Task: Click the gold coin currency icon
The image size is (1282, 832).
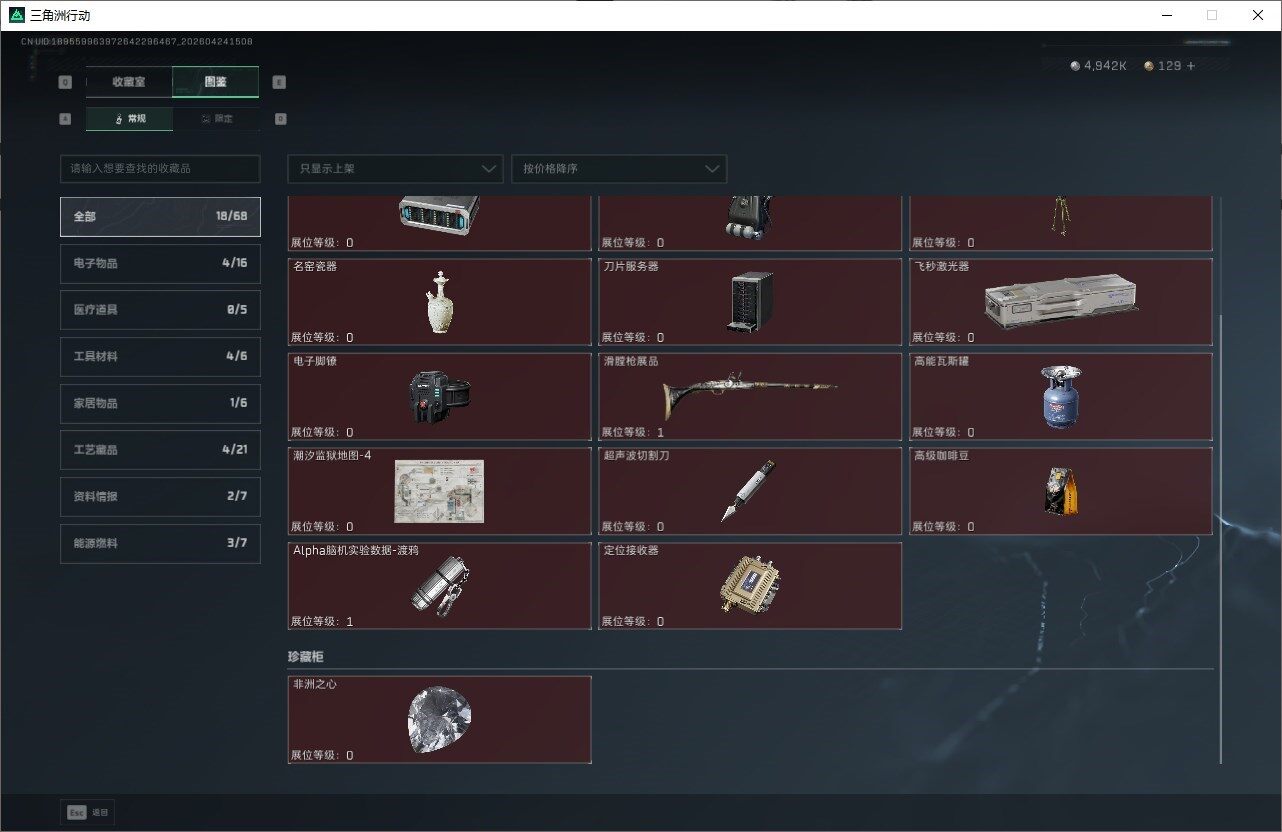Action: point(1149,66)
